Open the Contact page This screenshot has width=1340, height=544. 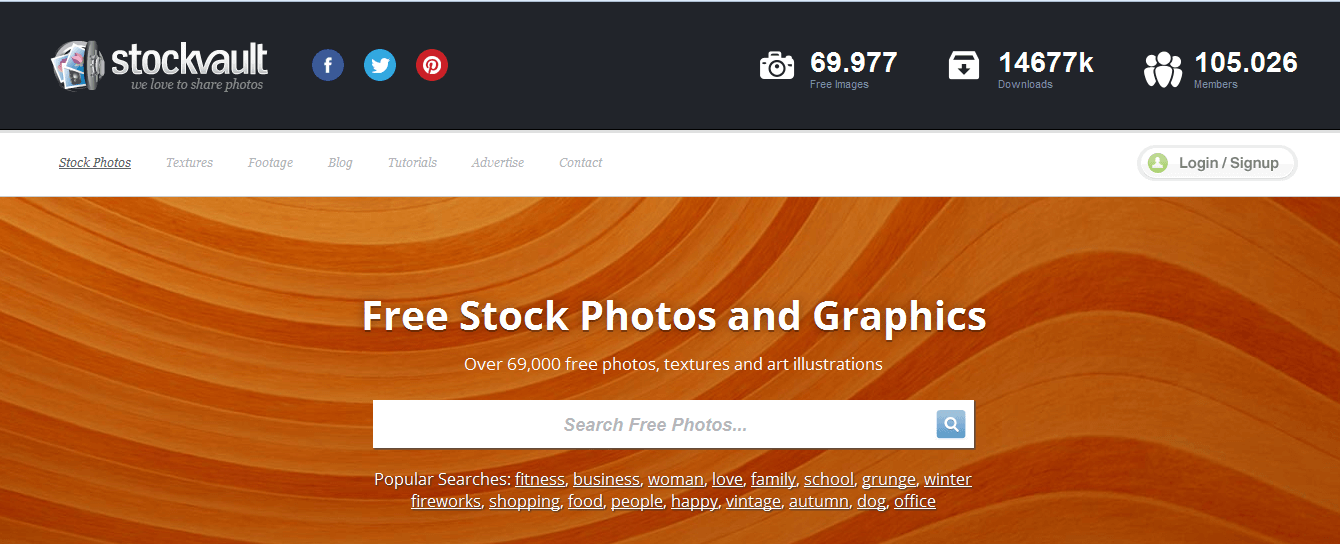point(581,162)
